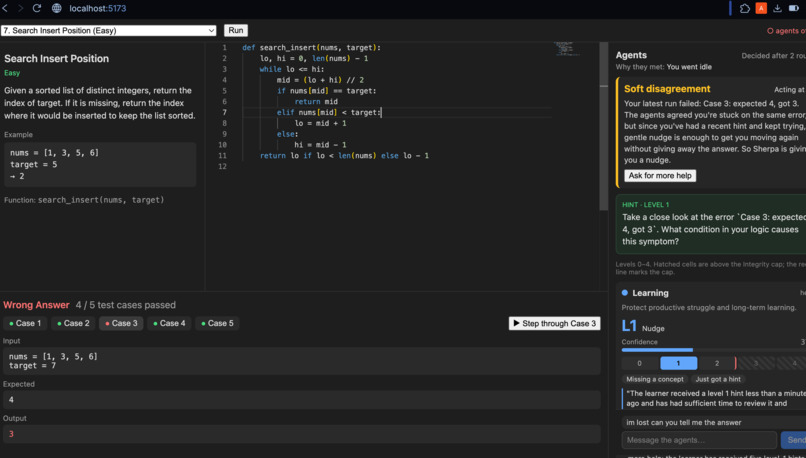Click the Wrong Answer status text

36,305
